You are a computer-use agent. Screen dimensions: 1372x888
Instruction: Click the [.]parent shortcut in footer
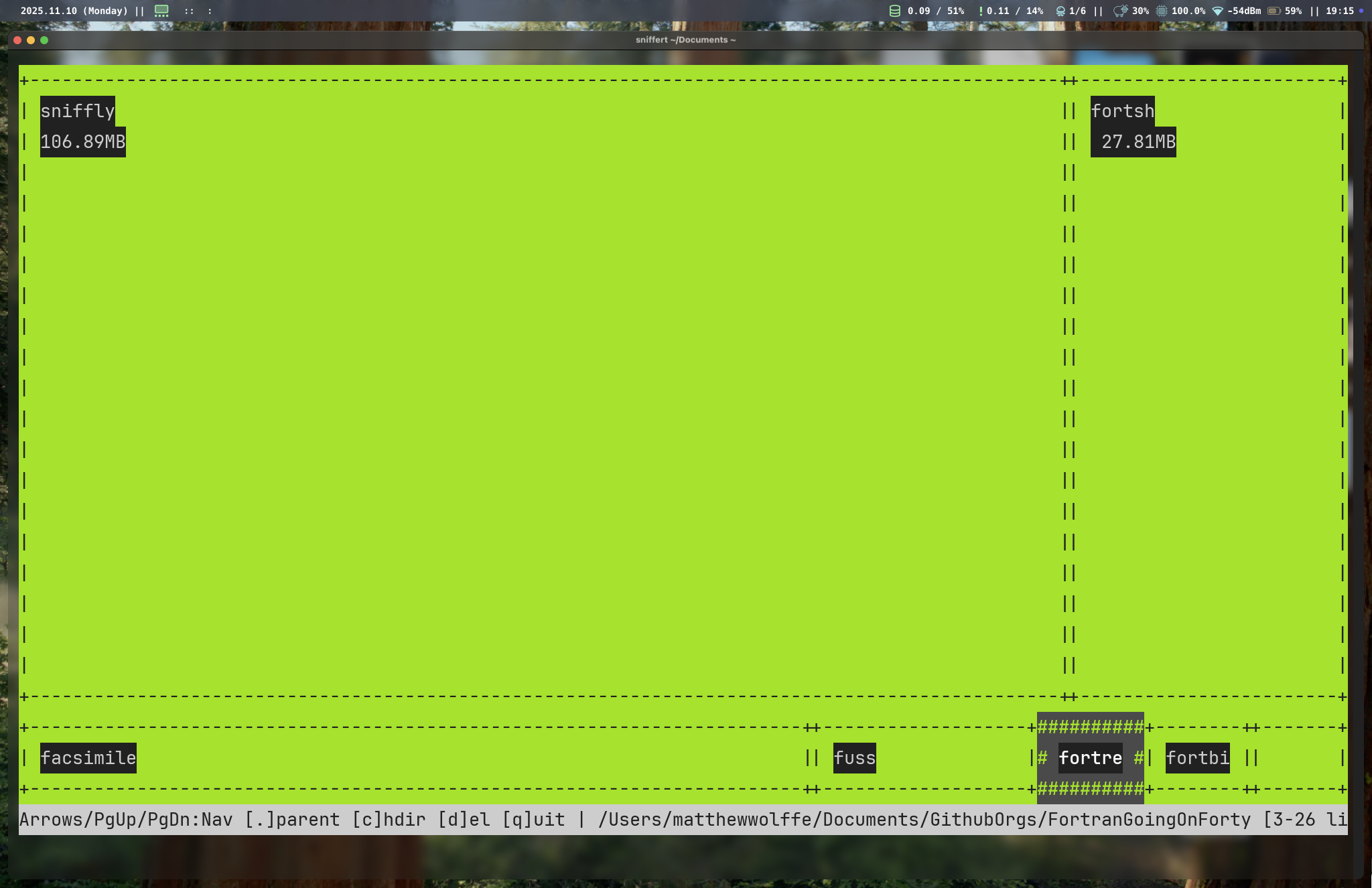click(x=292, y=820)
